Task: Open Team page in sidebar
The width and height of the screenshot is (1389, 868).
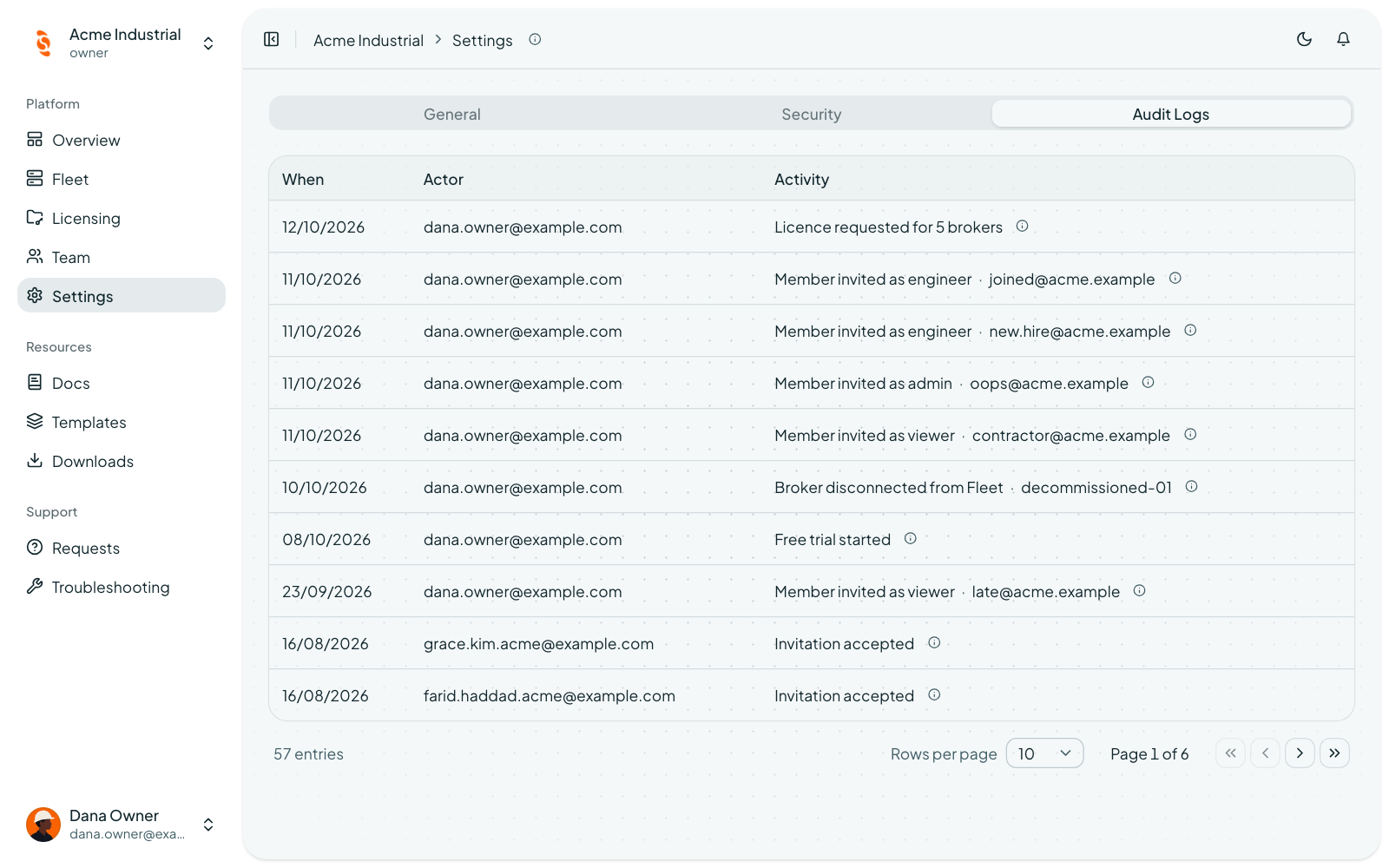Action: coord(122,257)
